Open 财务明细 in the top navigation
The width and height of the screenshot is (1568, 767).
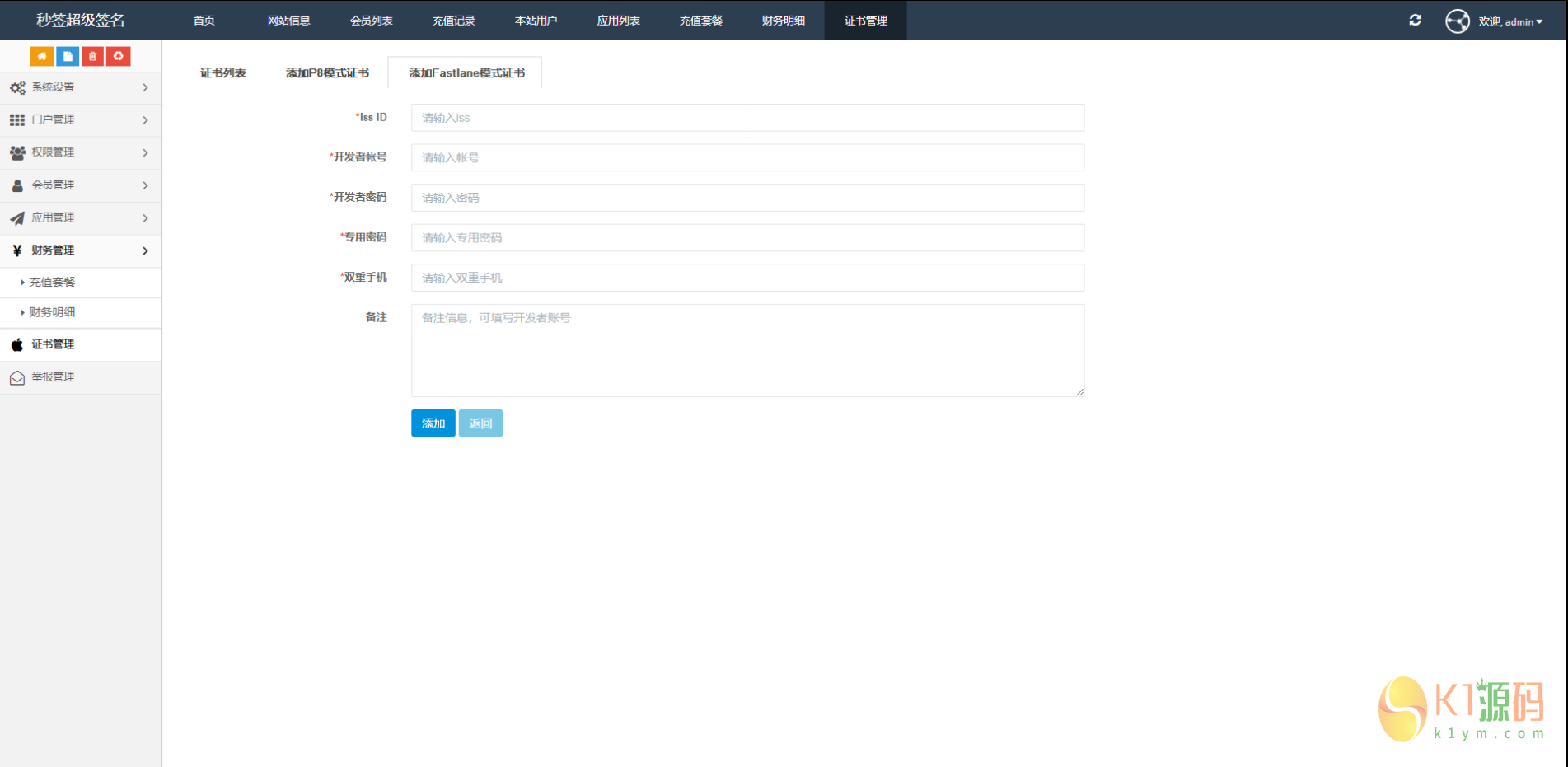tap(783, 21)
